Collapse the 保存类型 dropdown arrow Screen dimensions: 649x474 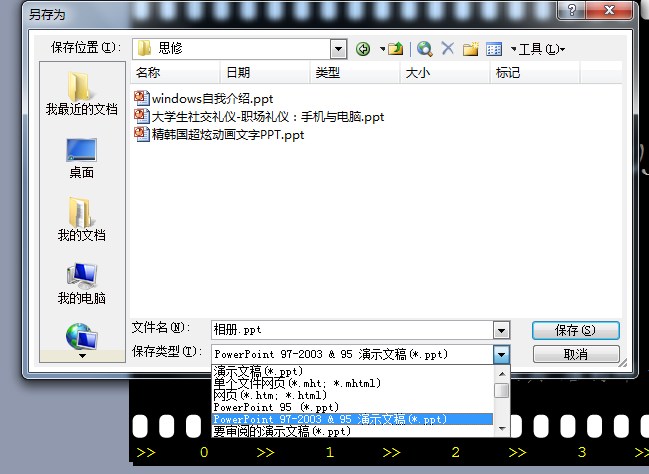[x=501, y=354]
